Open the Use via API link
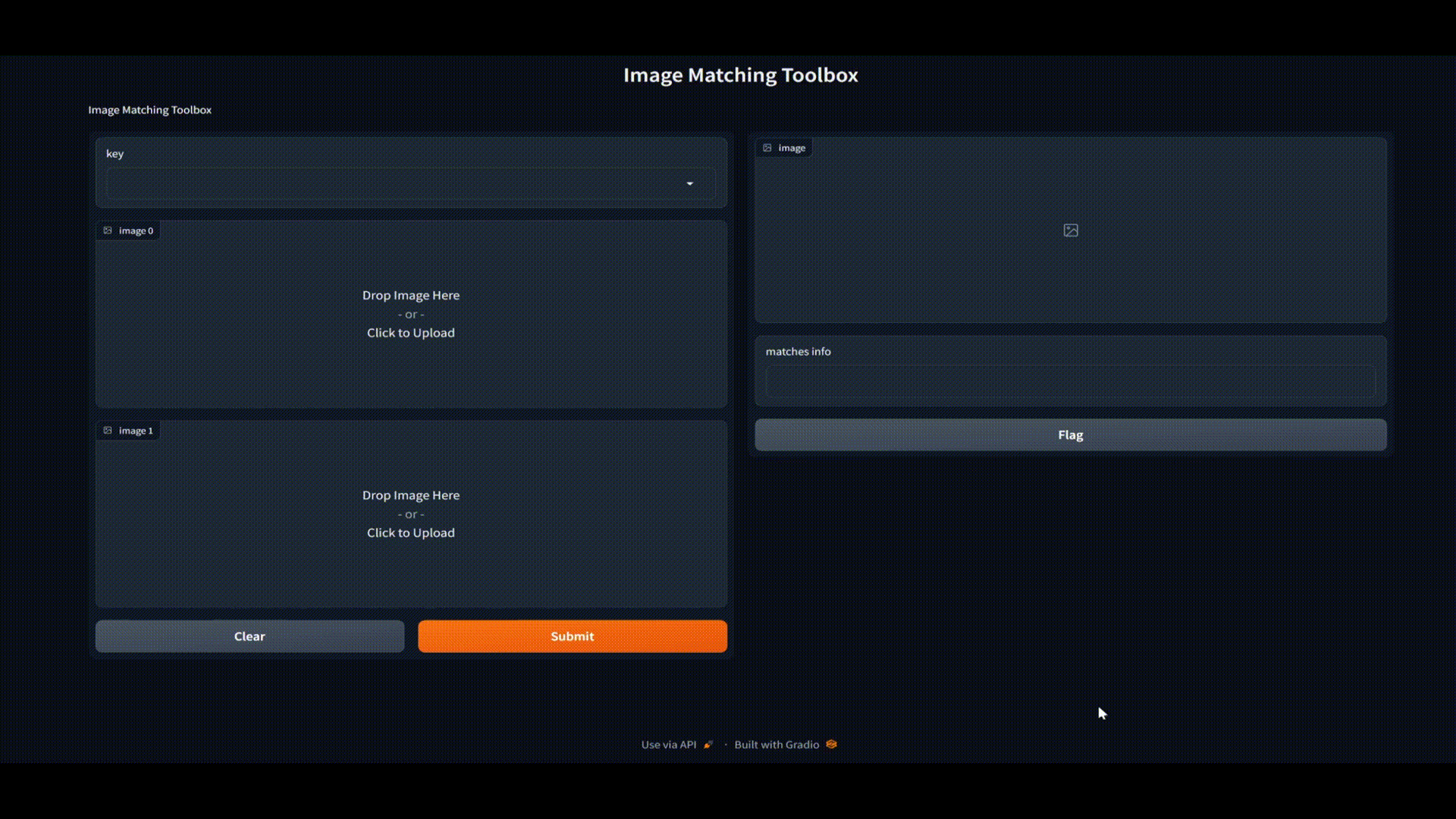The image size is (1456, 819). tap(668, 745)
